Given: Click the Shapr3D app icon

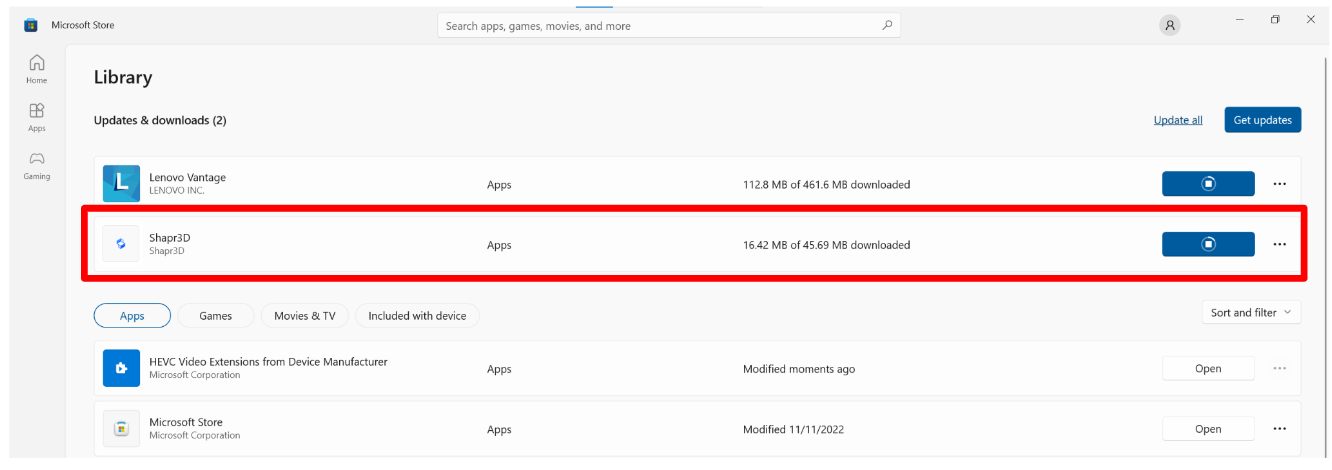Looking at the screenshot, I should click(121, 244).
